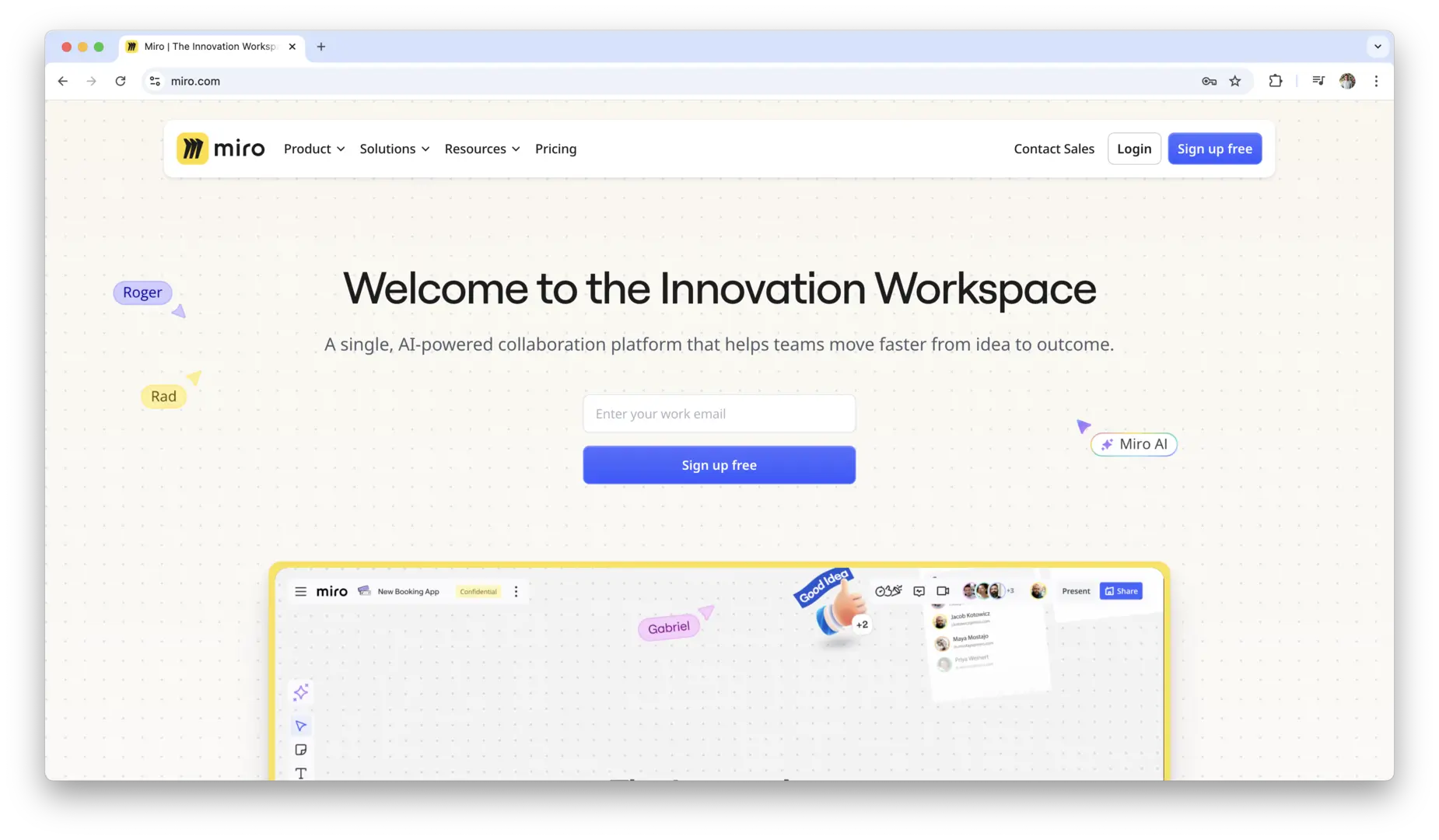
Task: Open a new browser tab
Action: (x=321, y=47)
